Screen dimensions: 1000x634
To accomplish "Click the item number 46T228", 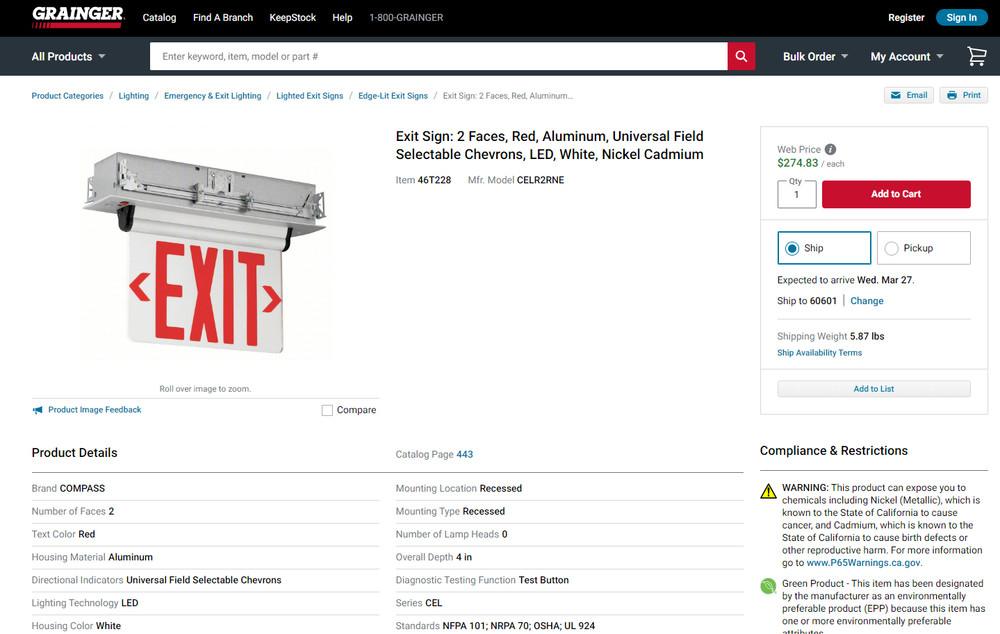I will (x=434, y=180).
